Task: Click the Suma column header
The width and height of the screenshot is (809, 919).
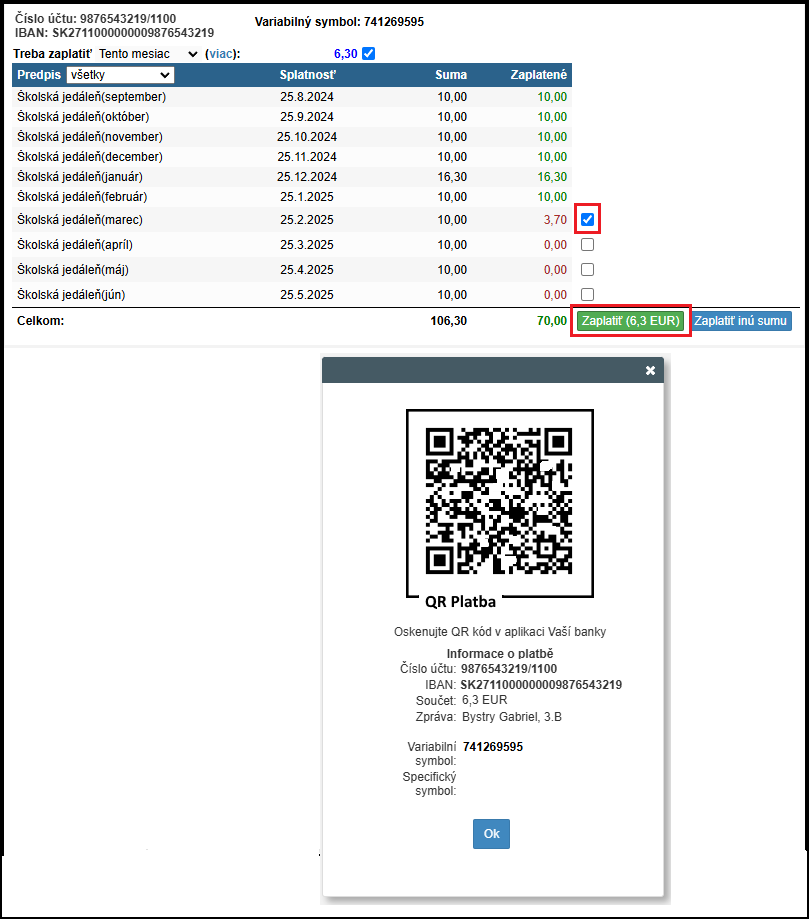Action: point(451,75)
